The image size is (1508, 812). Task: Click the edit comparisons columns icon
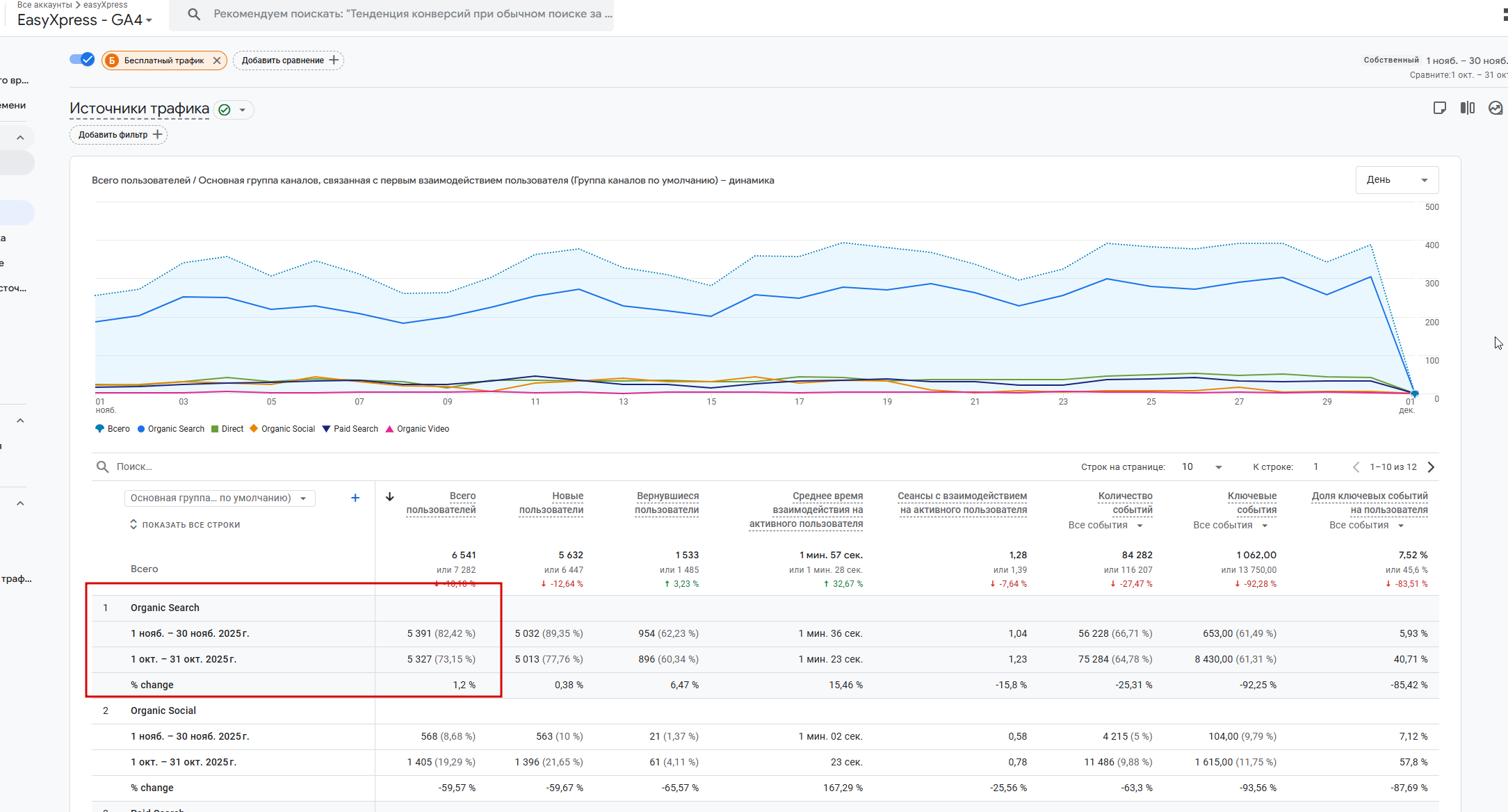click(x=1468, y=108)
